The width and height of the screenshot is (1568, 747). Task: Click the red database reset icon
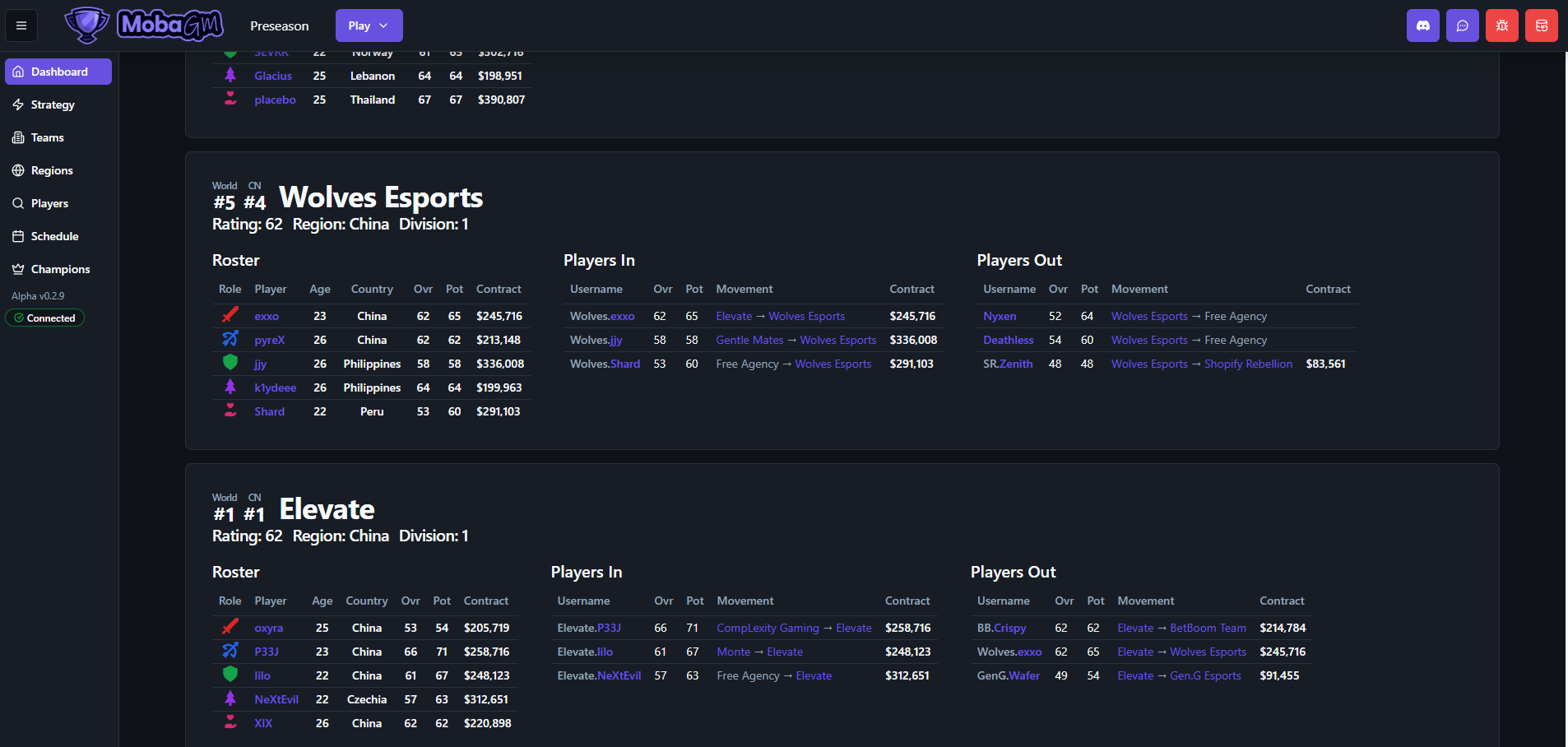1541,26
